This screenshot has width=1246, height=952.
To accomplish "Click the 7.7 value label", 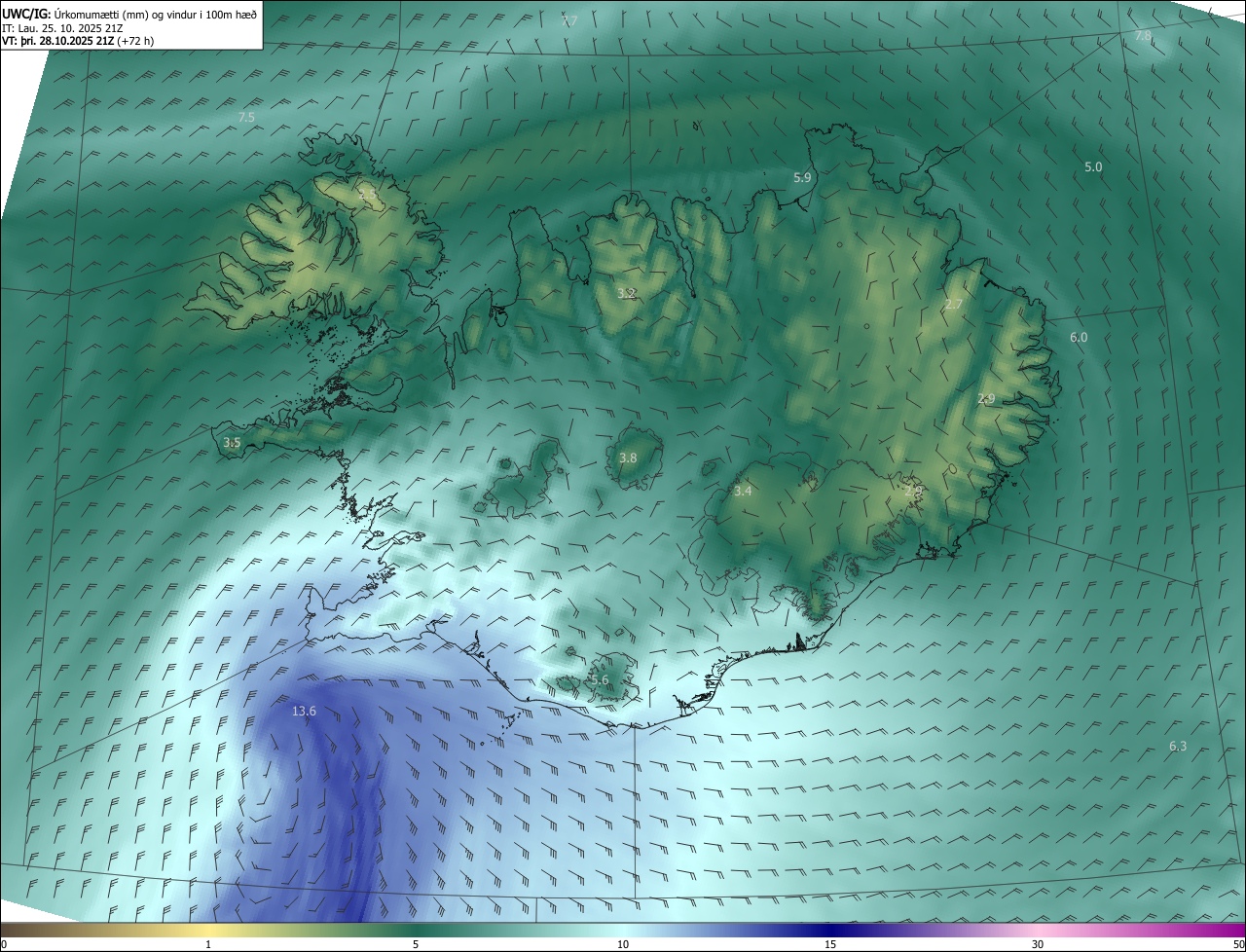I will coord(569,21).
